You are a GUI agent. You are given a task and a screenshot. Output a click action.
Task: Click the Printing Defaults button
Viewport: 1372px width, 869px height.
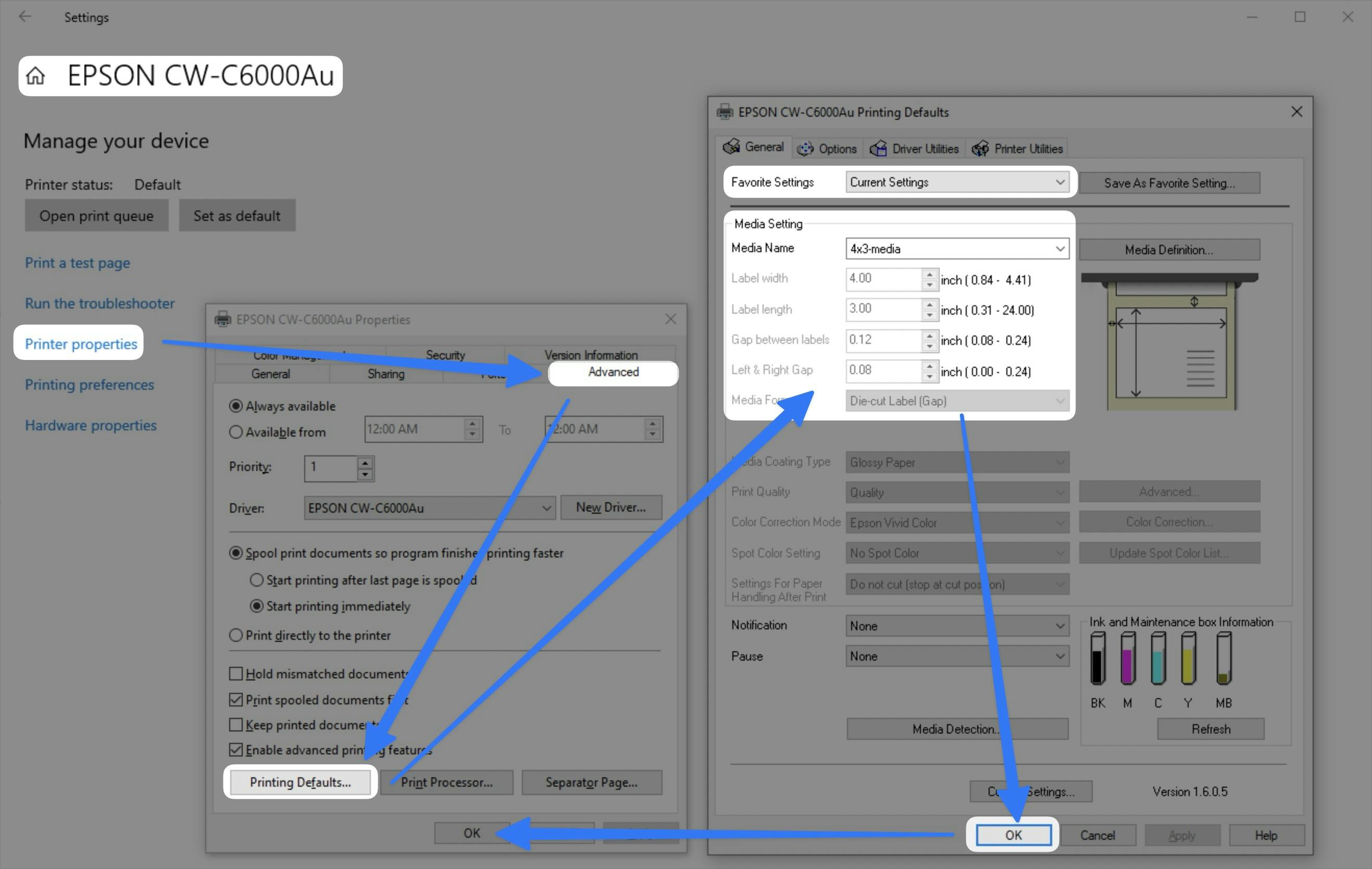[x=300, y=783]
